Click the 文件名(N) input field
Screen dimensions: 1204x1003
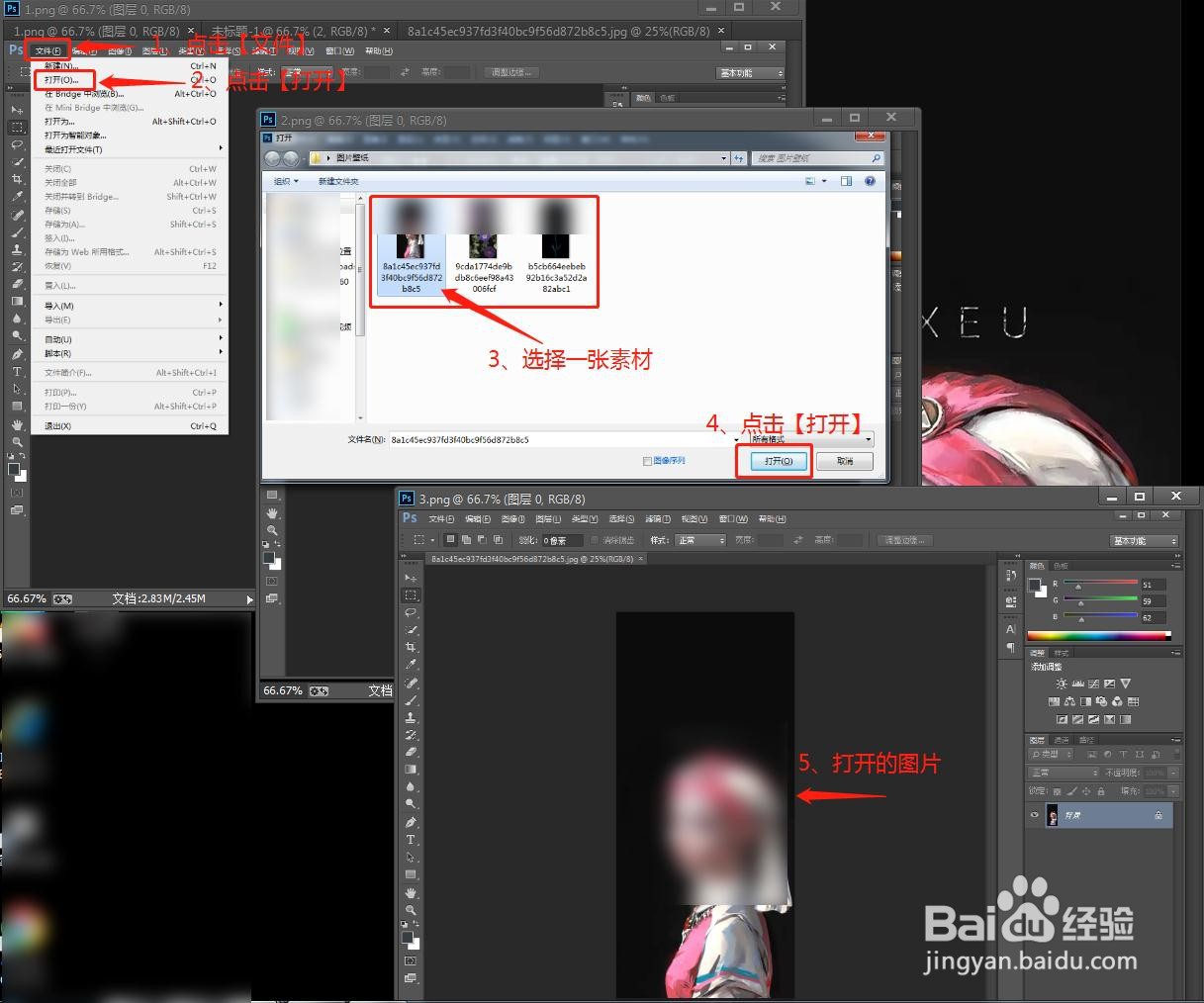click(x=564, y=439)
